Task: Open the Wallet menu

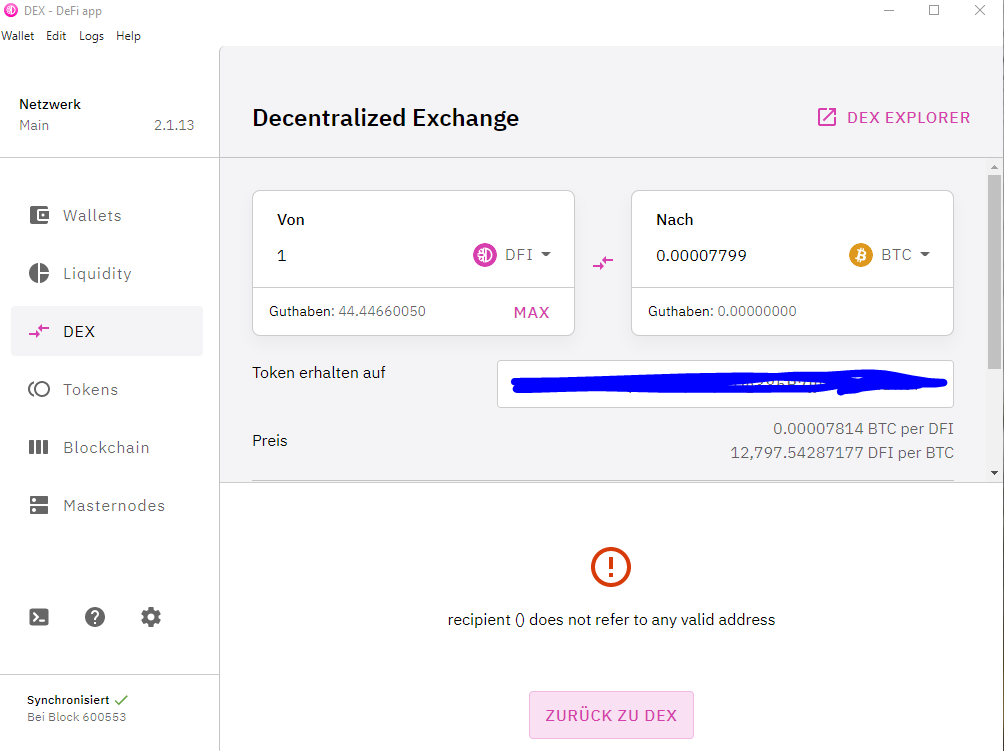Action: point(17,36)
